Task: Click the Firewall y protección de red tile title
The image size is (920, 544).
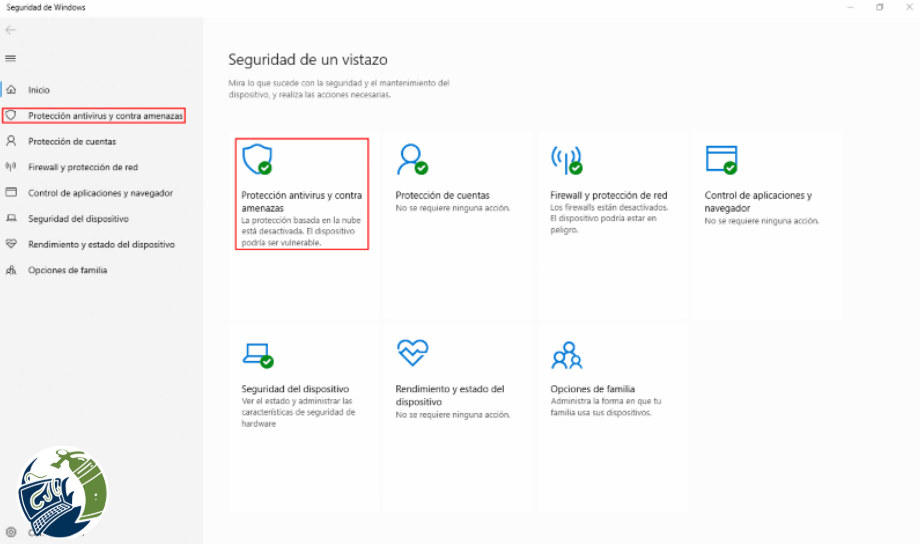Action: [608, 195]
